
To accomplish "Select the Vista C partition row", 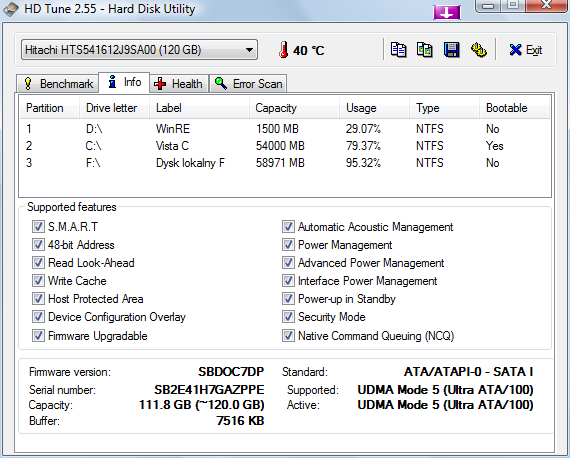I will point(285,146).
